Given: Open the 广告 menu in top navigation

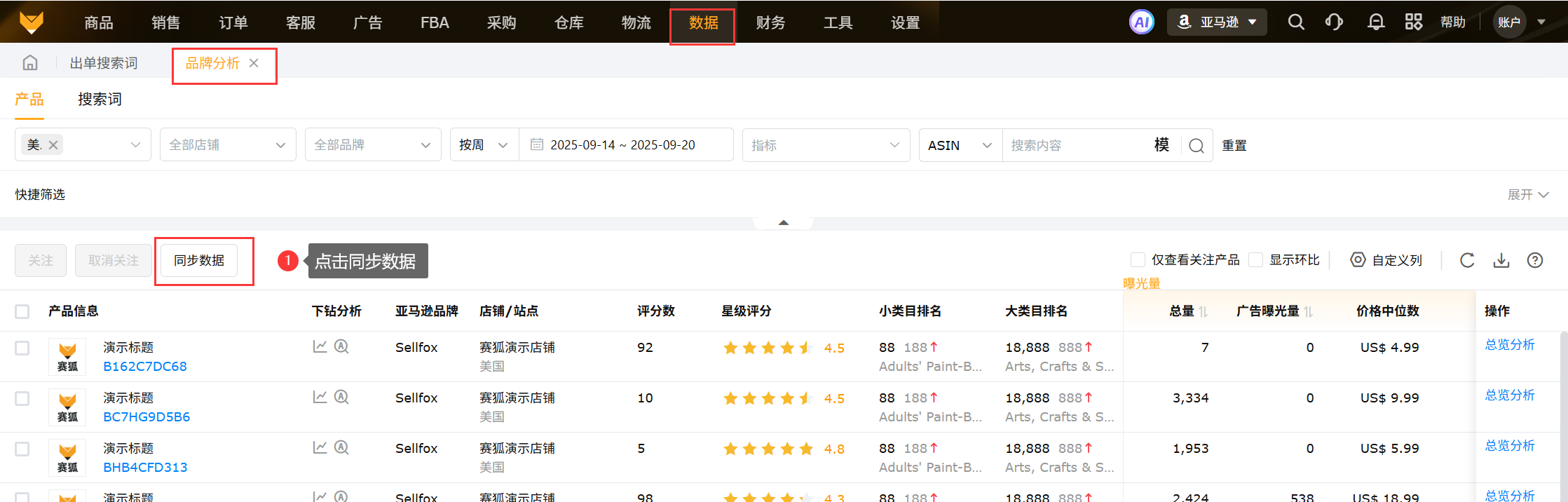Looking at the screenshot, I should coord(367,22).
